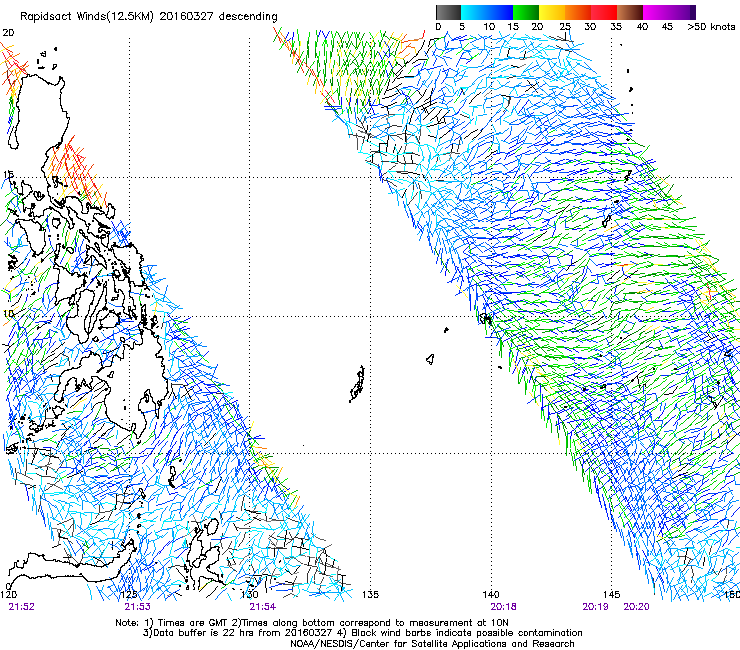Image resolution: width=740 pixels, height=650 pixels.
Task: Click the '140' longitude axis label
Action: 491,594
